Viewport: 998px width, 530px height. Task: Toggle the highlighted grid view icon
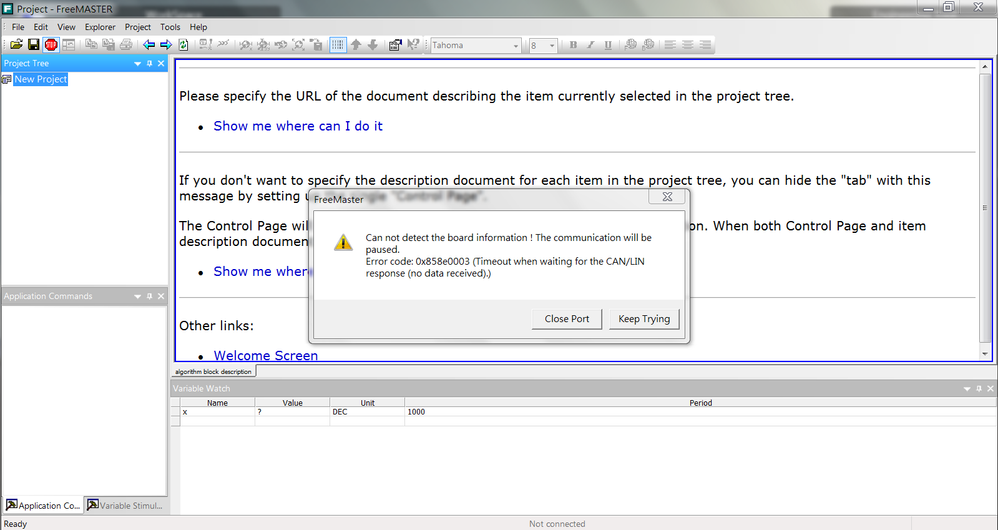(338, 45)
